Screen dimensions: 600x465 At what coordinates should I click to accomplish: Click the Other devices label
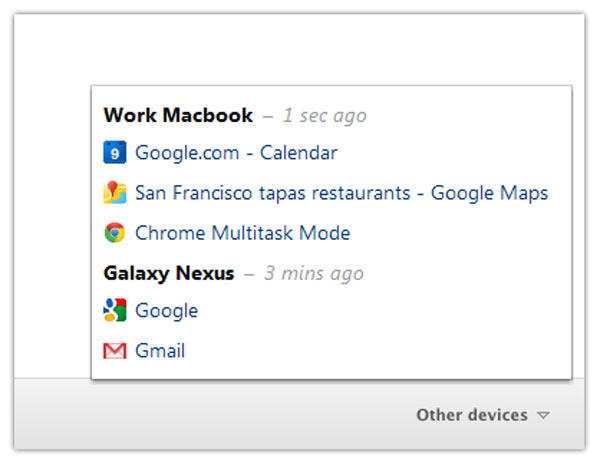coord(471,415)
